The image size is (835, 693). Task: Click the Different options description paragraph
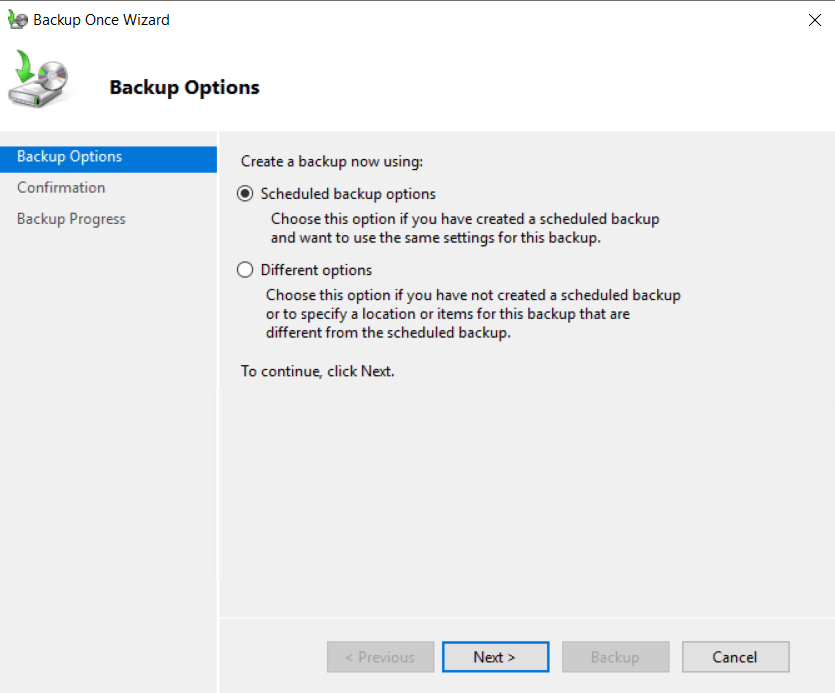(x=472, y=314)
